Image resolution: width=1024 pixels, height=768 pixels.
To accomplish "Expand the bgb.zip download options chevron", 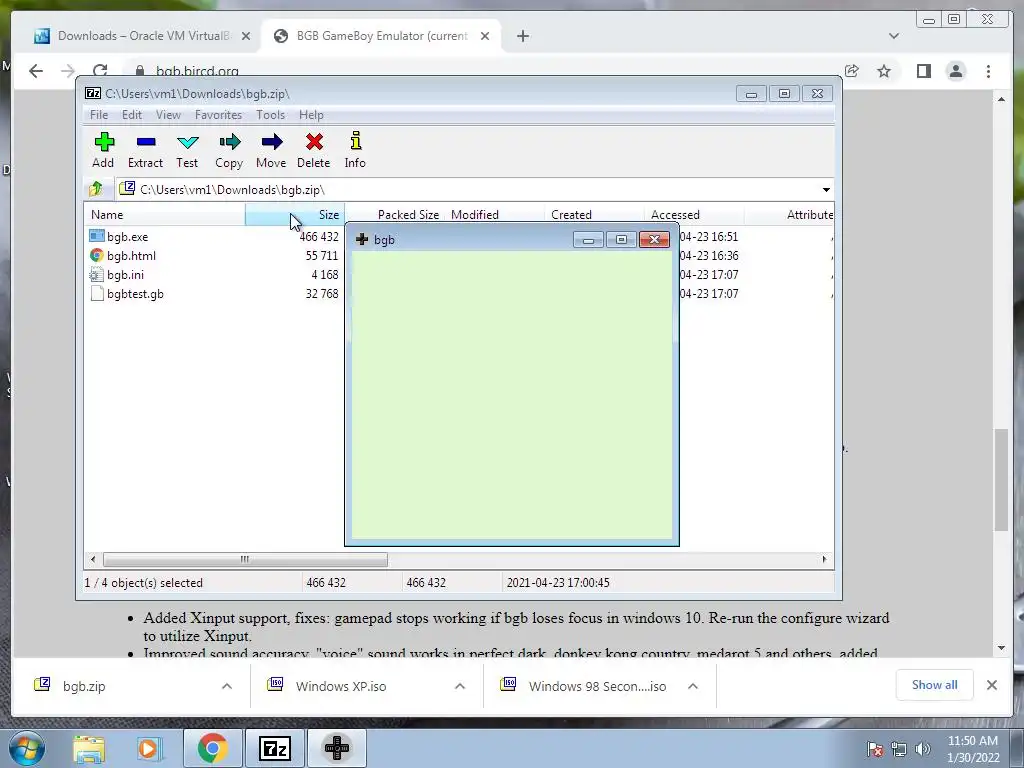I will pos(227,686).
